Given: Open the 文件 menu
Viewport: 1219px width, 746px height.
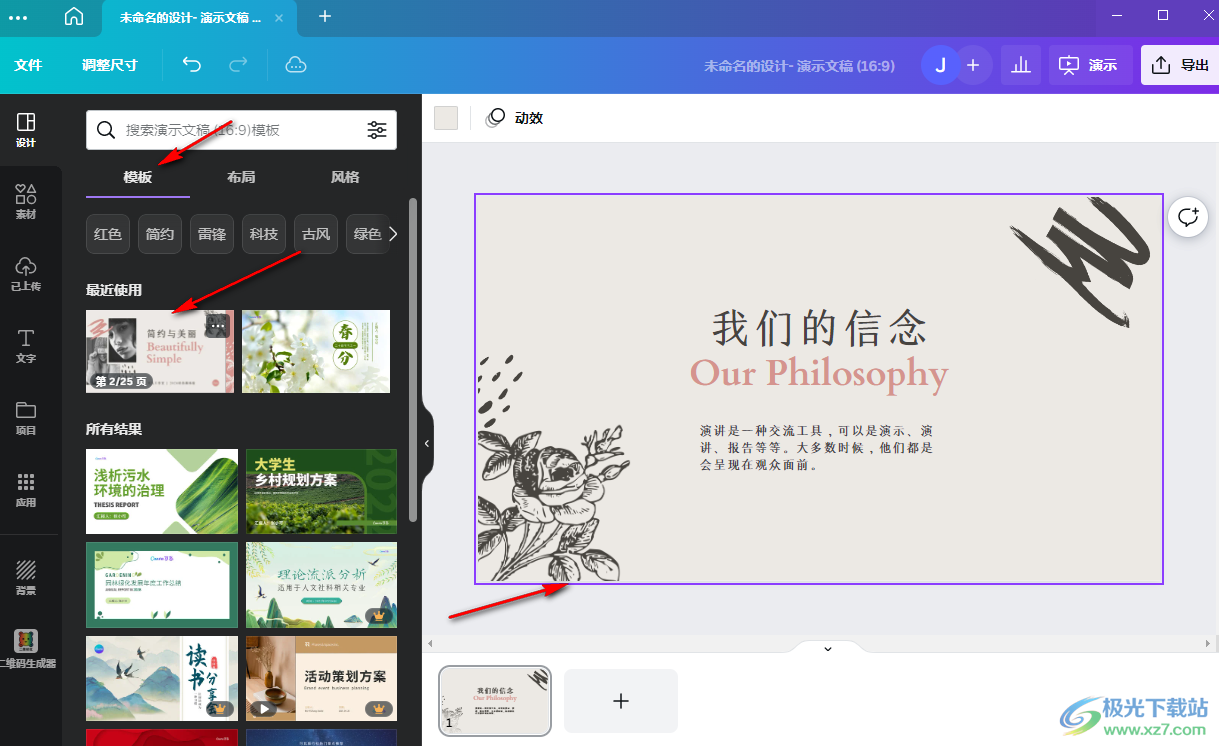Looking at the screenshot, I should [x=29, y=65].
